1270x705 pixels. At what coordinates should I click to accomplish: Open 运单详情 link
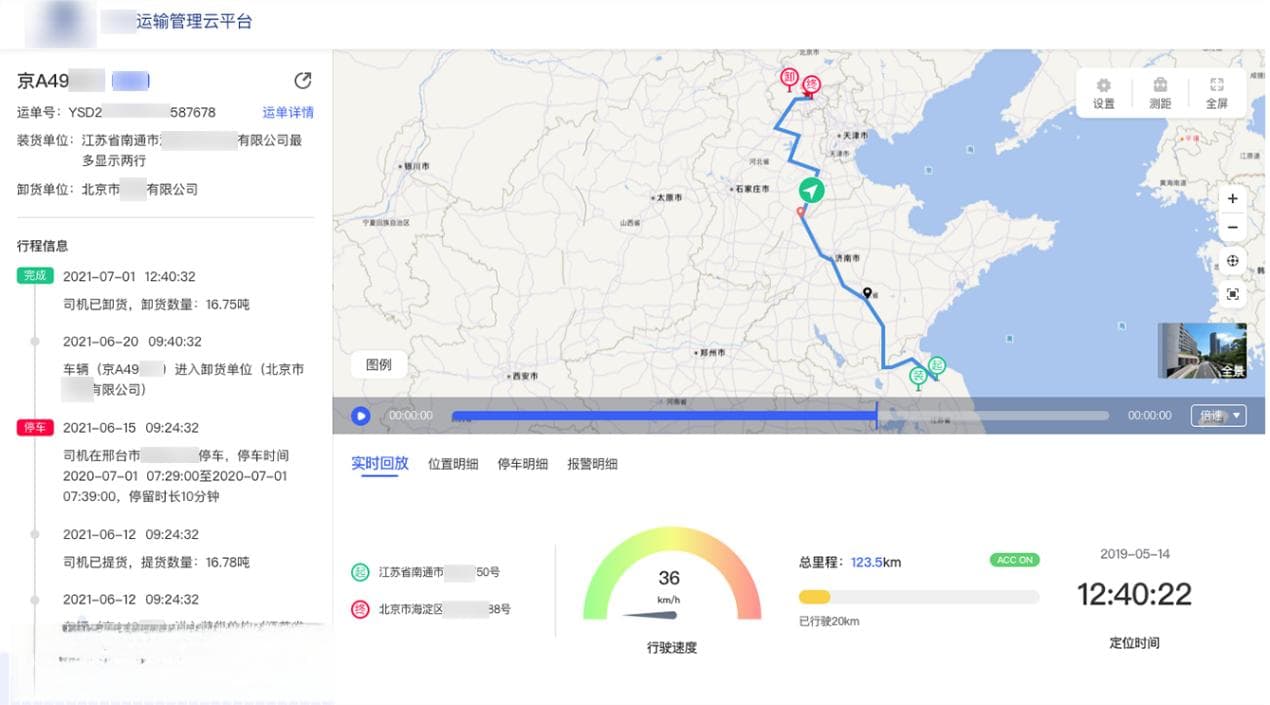(288, 112)
